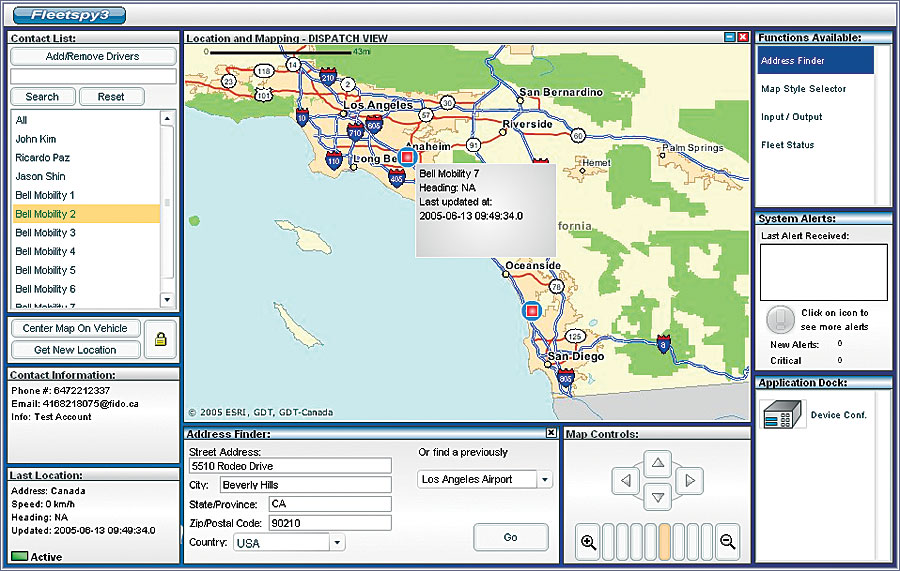This screenshot has width=900, height=571.
Task: Select Bell Mobility 2 in the contact list
Action: click(x=86, y=214)
